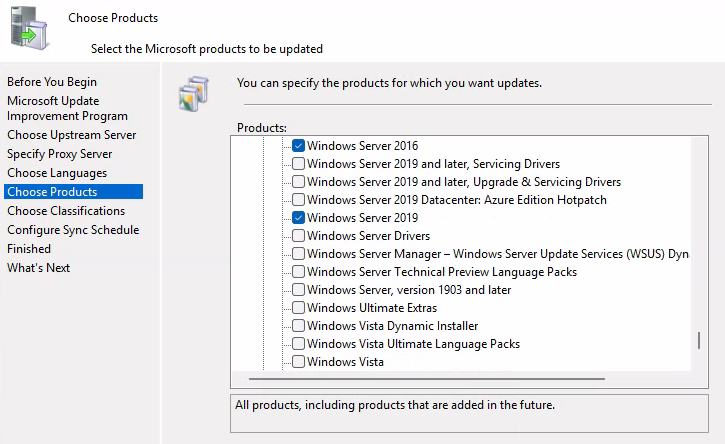Click the server wizard icon in the header
The width and height of the screenshot is (725, 444).
[29, 28]
